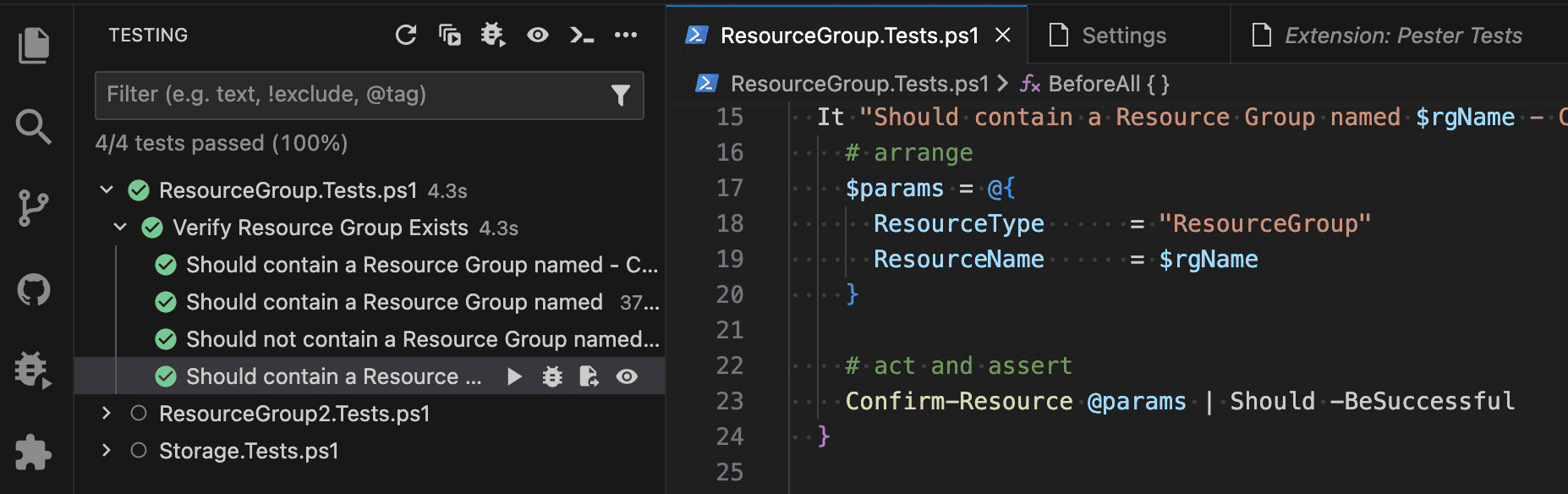Click Refresh Tests icon in Testing header
The height and width of the screenshot is (494, 1568).
(x=406, y=36)
